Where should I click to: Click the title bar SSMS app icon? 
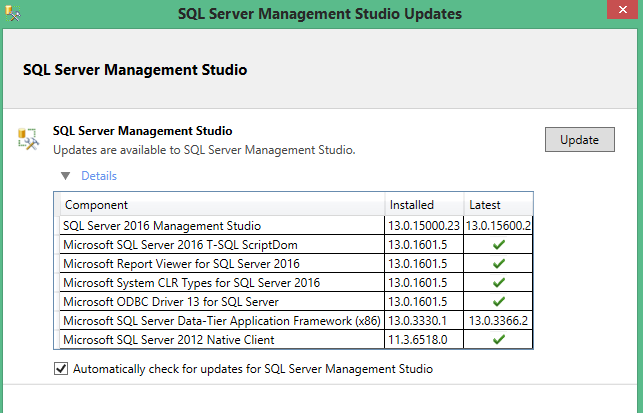(x=13, y=14)
